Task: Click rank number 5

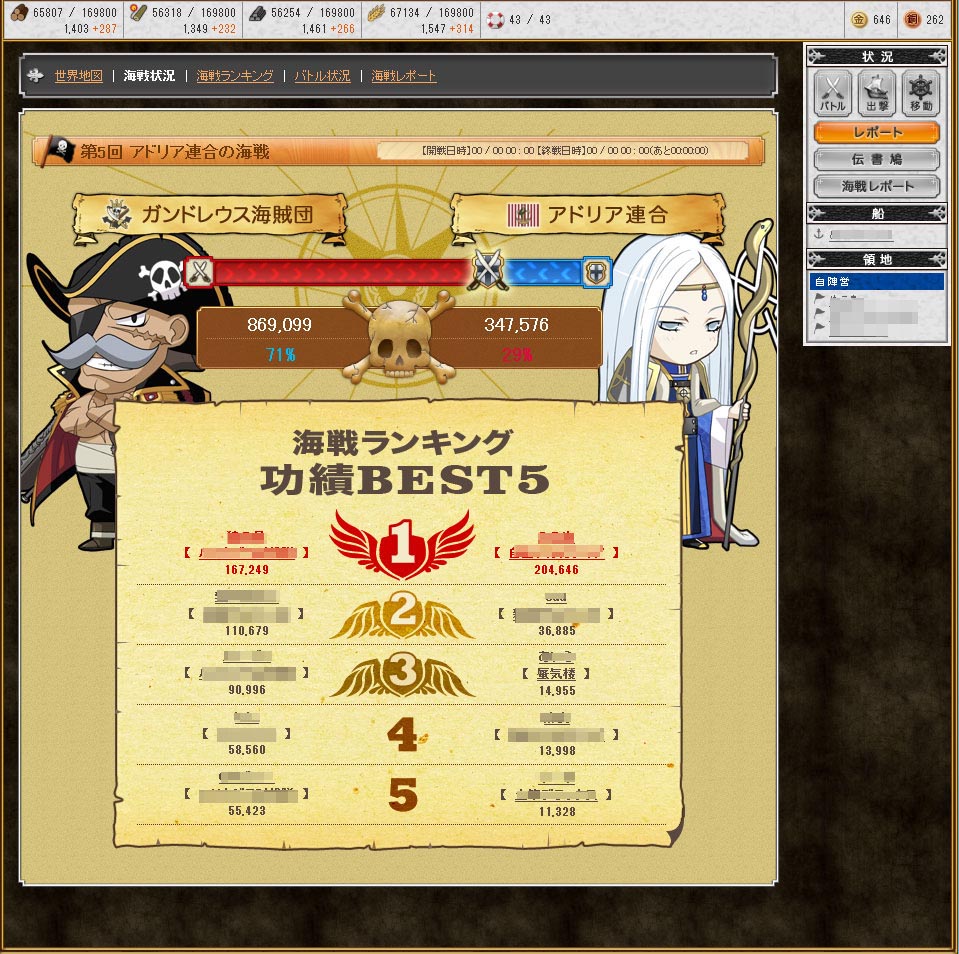Action: coord(403,794)
